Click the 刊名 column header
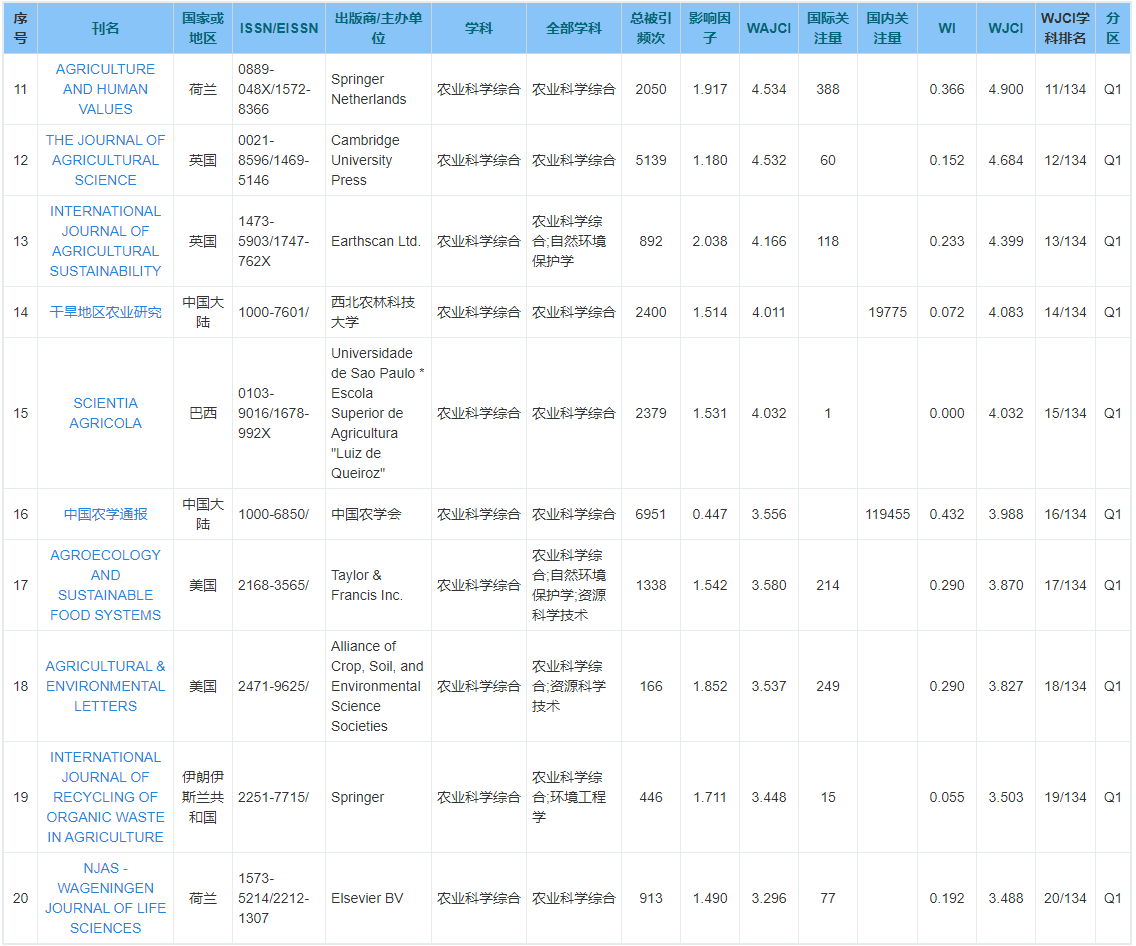 tap(105, 28)
